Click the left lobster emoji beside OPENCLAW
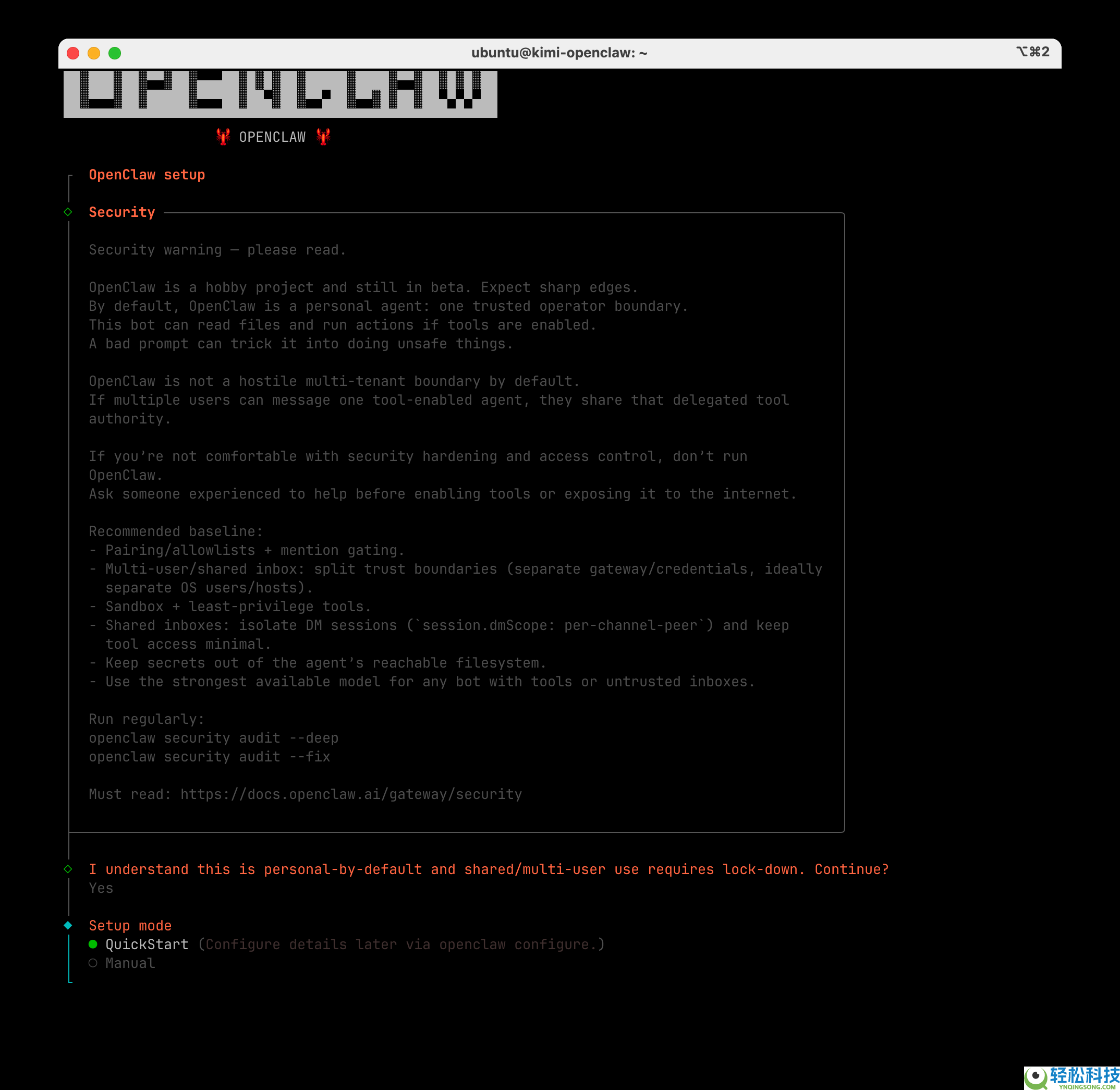This screenshot has width=1120, height=1090. 223,137
